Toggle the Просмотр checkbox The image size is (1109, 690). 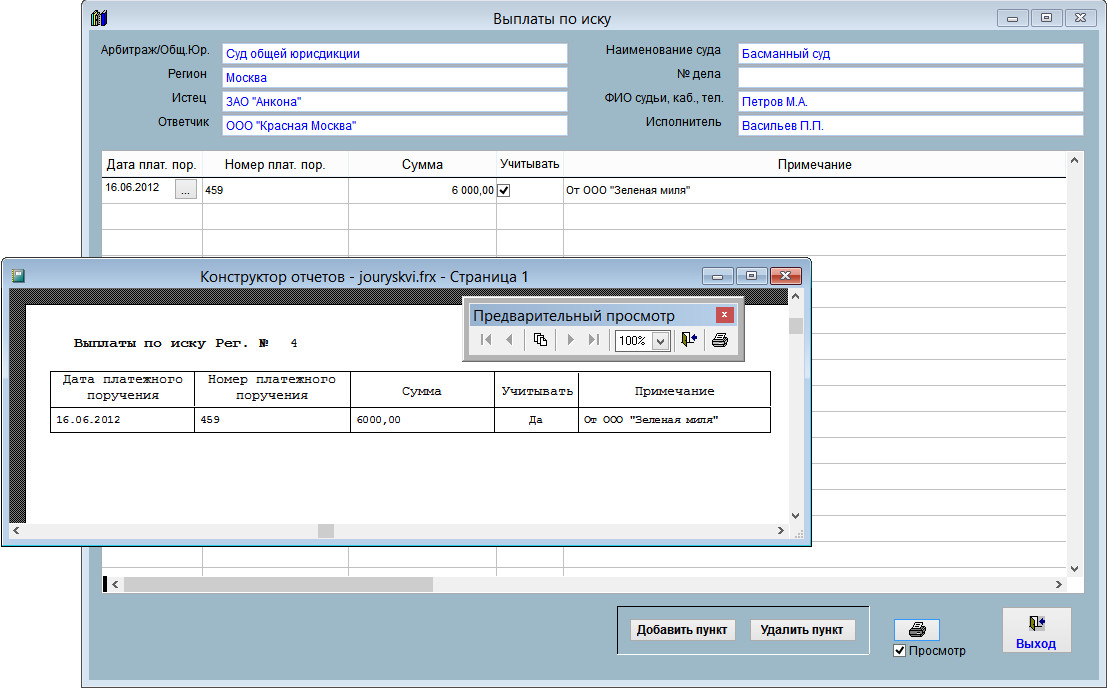(900, 651)
